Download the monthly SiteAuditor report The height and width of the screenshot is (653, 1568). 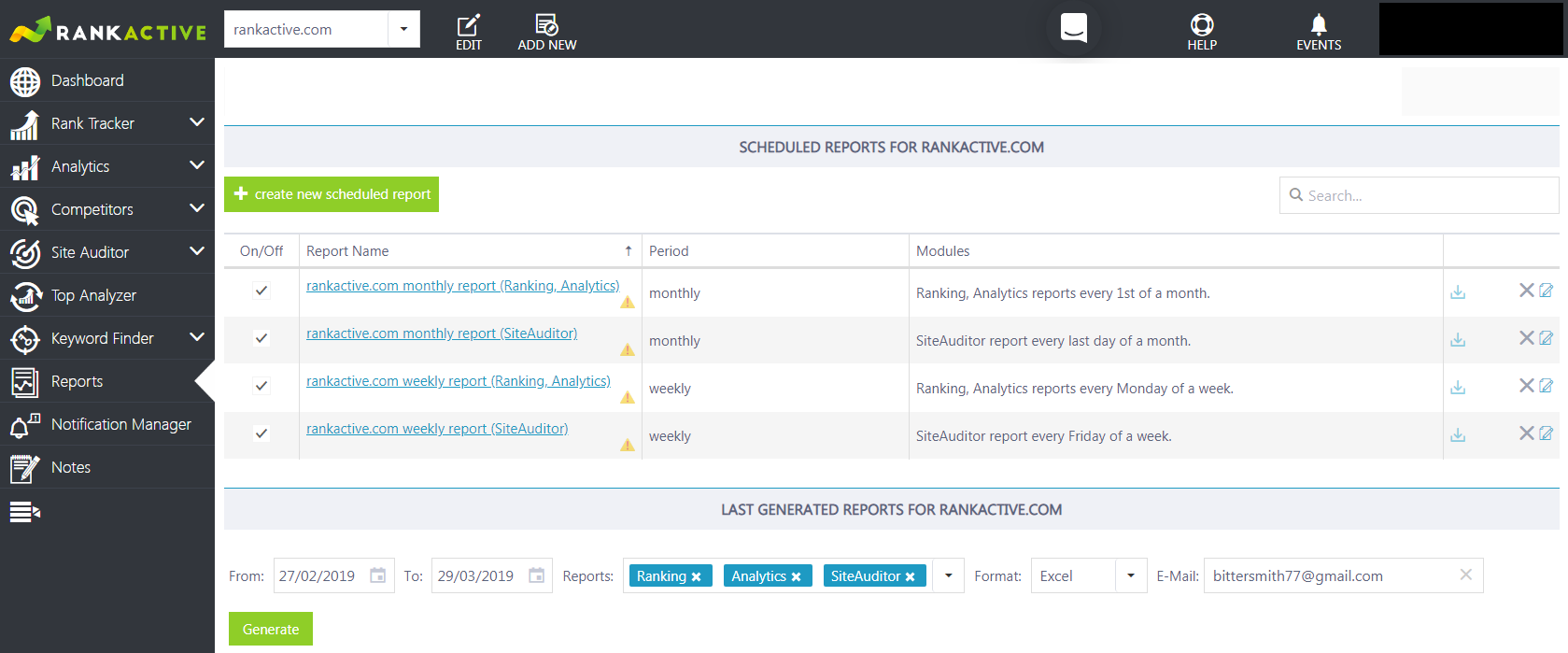[x=1458, y=340]
